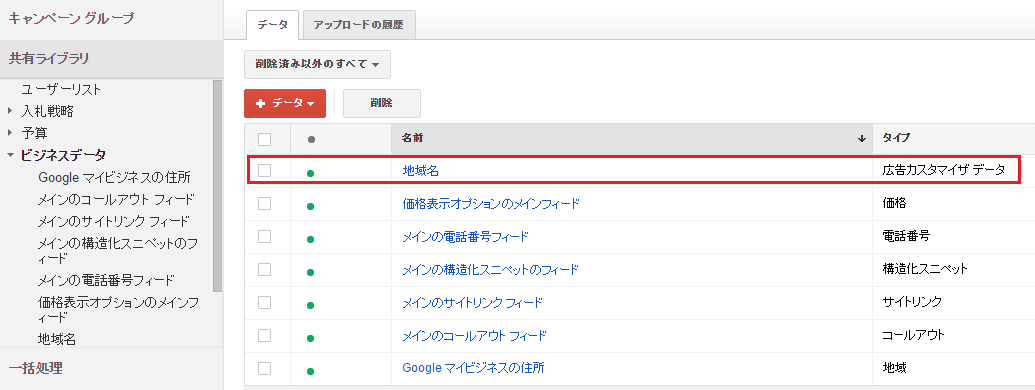Check the box for メインのサイトリンク フィード row
Viewport: 1035px width, 390px height.
[x=265, y=302]
